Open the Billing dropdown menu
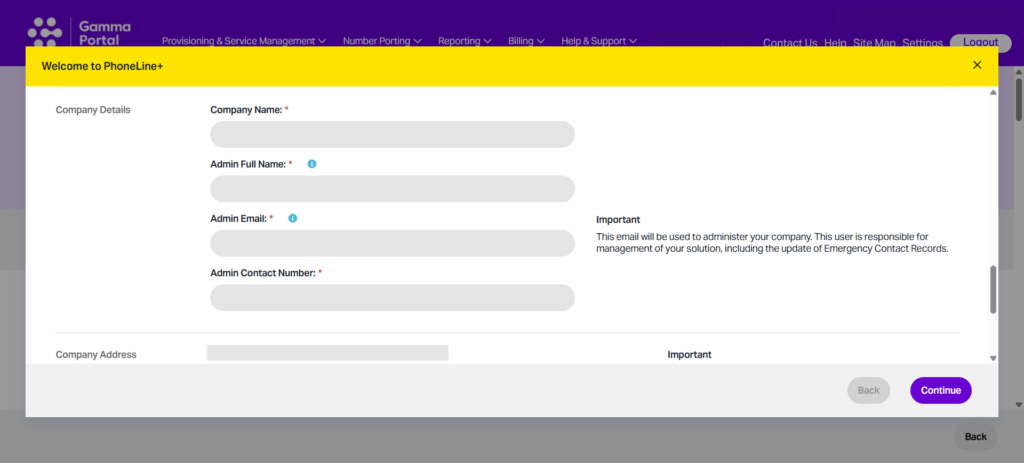The image size is (1024, 463). (526, 40)
